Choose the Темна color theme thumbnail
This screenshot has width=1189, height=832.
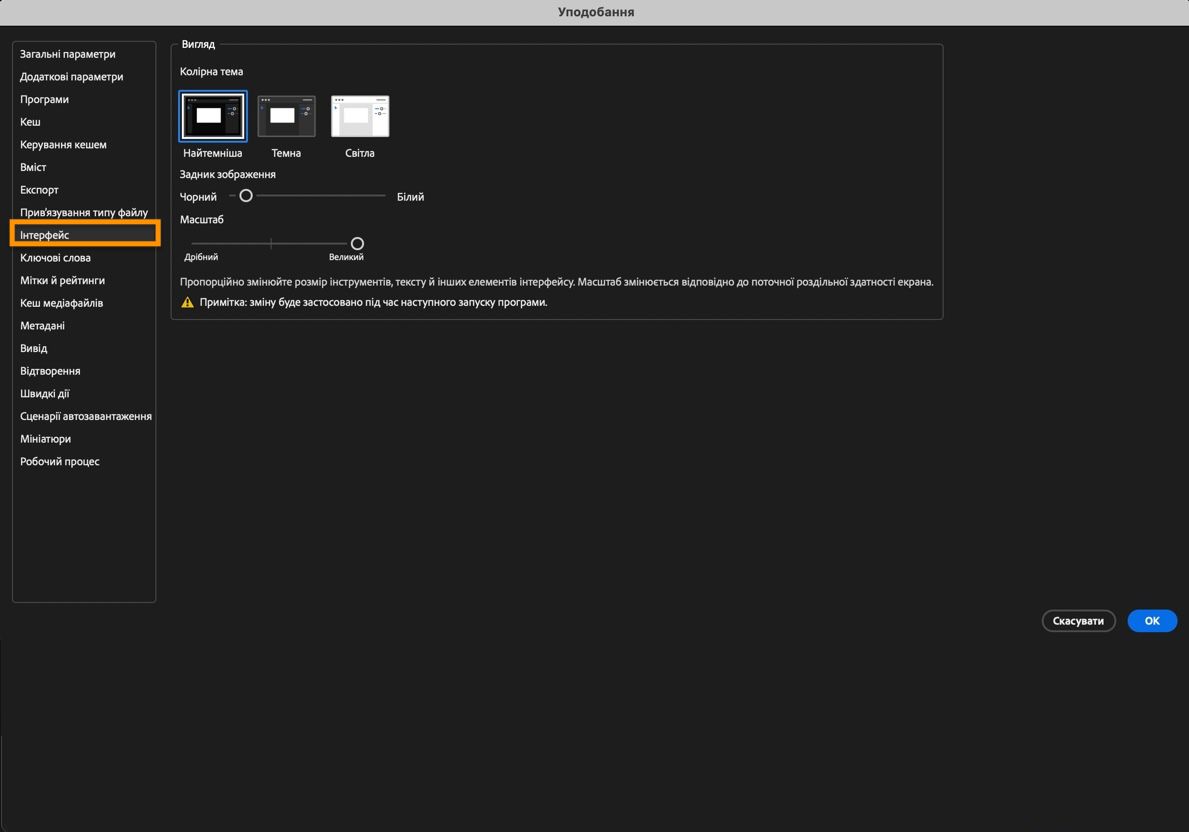point(287,116)
